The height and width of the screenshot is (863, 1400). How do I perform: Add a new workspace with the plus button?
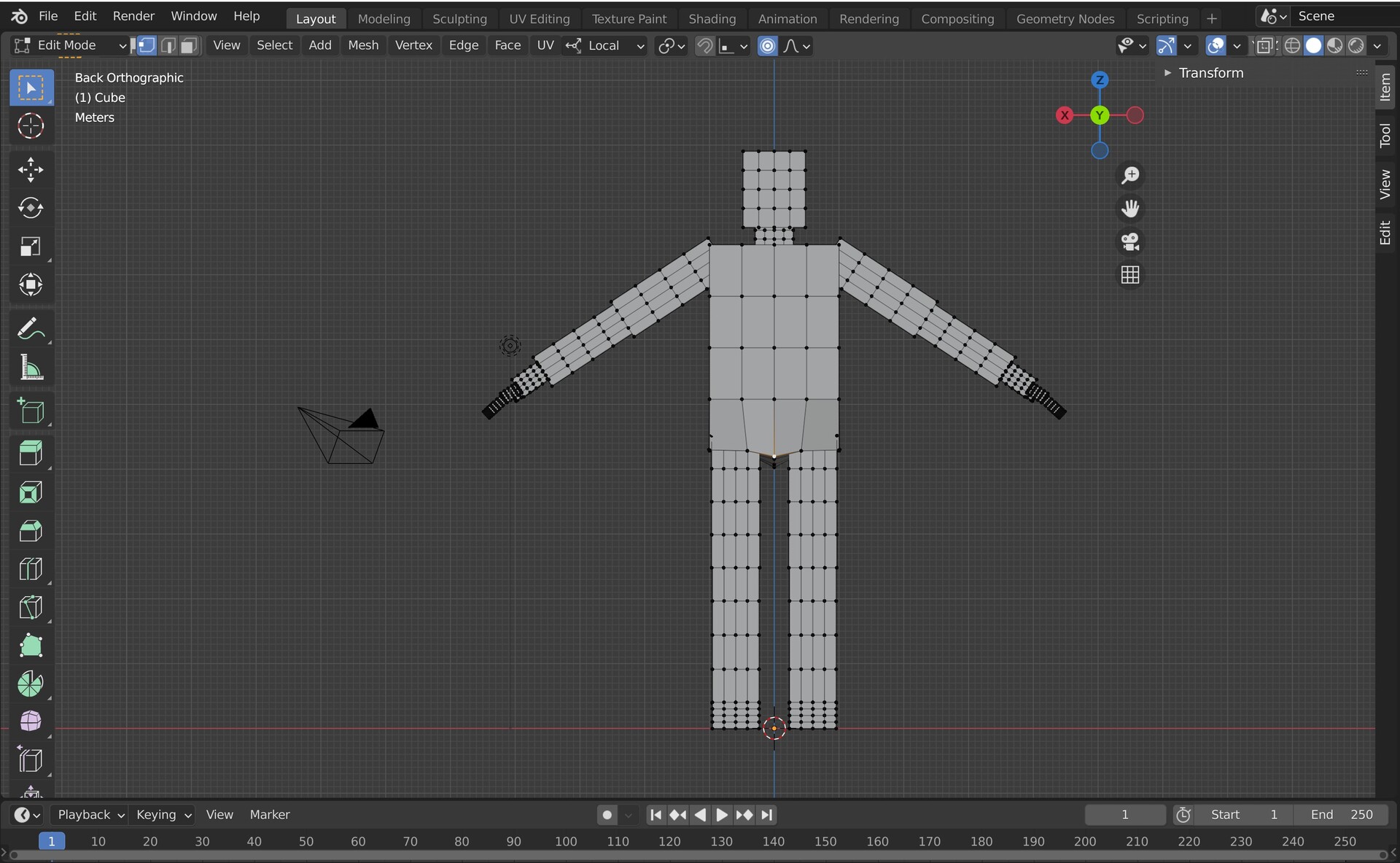click(1212, 18)
